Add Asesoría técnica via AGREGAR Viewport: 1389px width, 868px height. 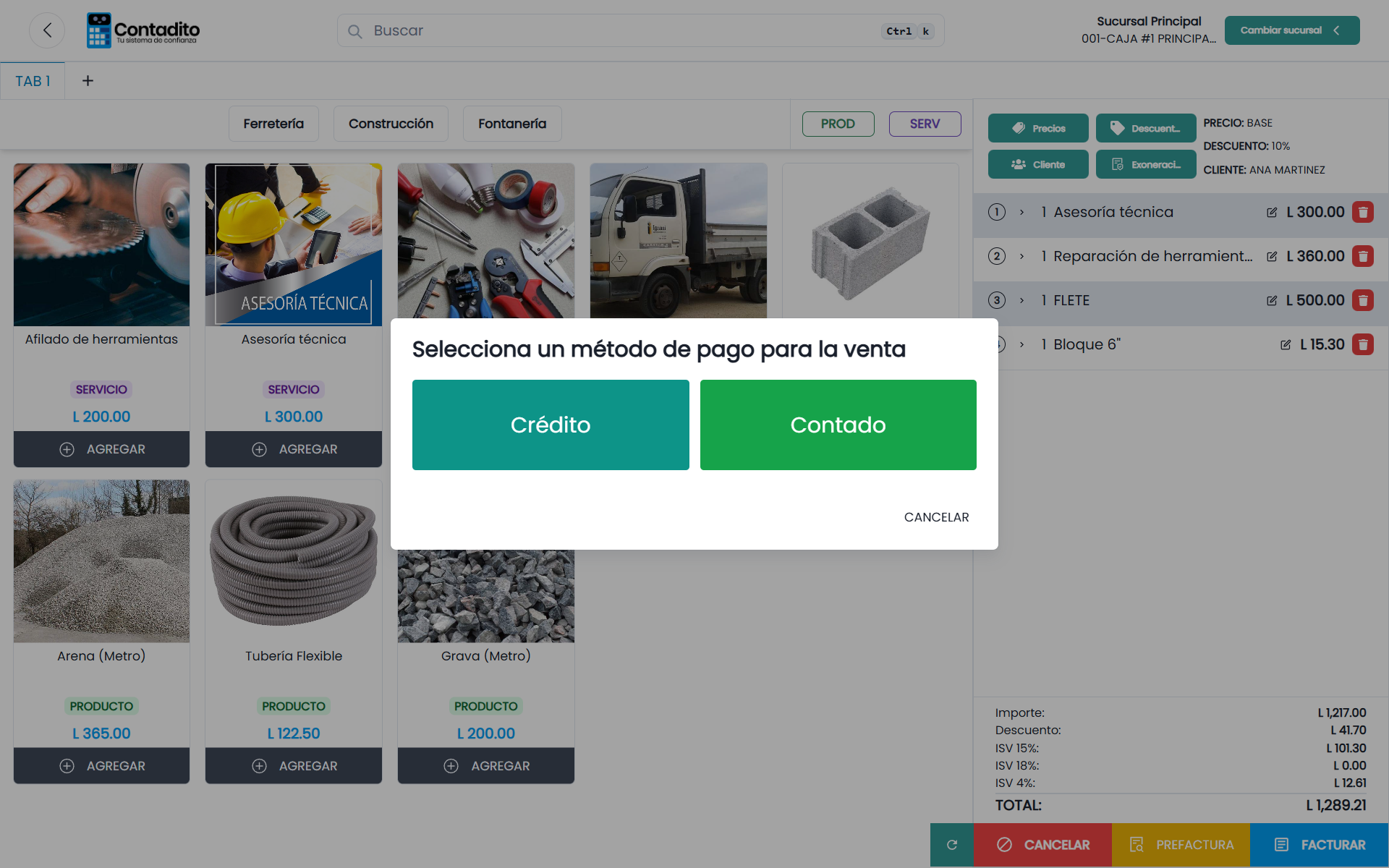pos(294,449)
